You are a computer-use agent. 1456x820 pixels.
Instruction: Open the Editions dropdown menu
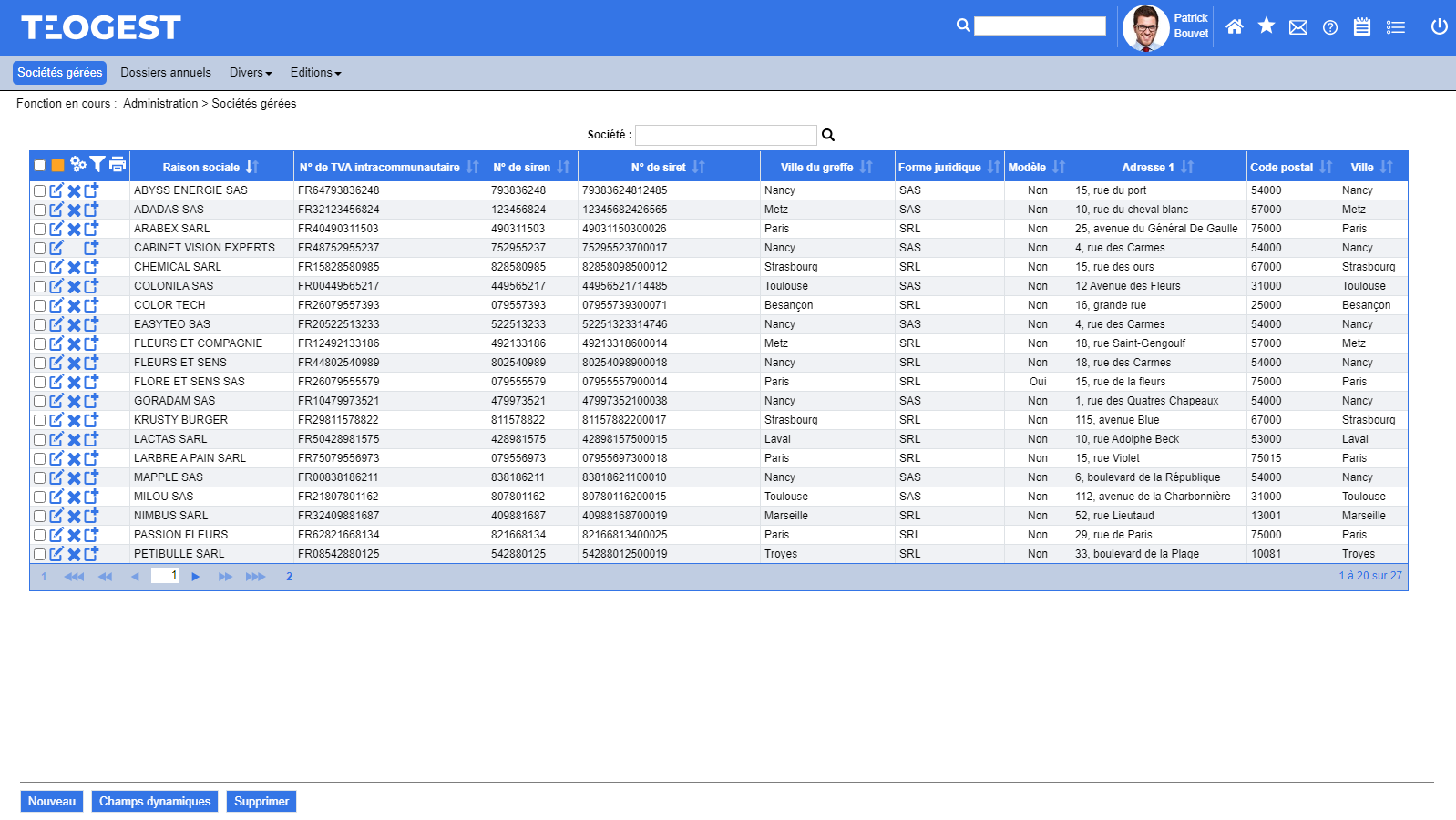(315, 73)
